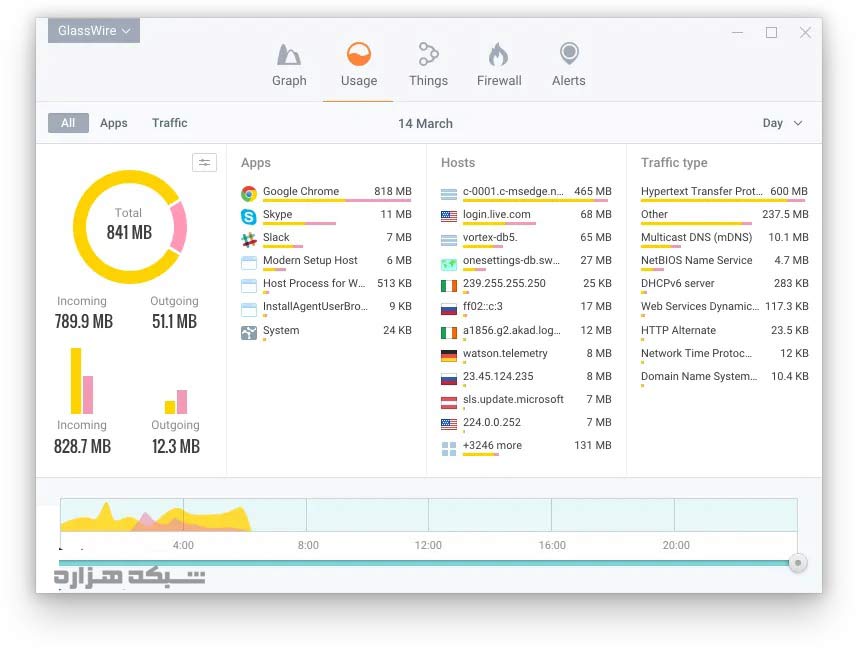Go to the Alerts tab label
This screenshot has height=649, width=858.
click(569, 81)
